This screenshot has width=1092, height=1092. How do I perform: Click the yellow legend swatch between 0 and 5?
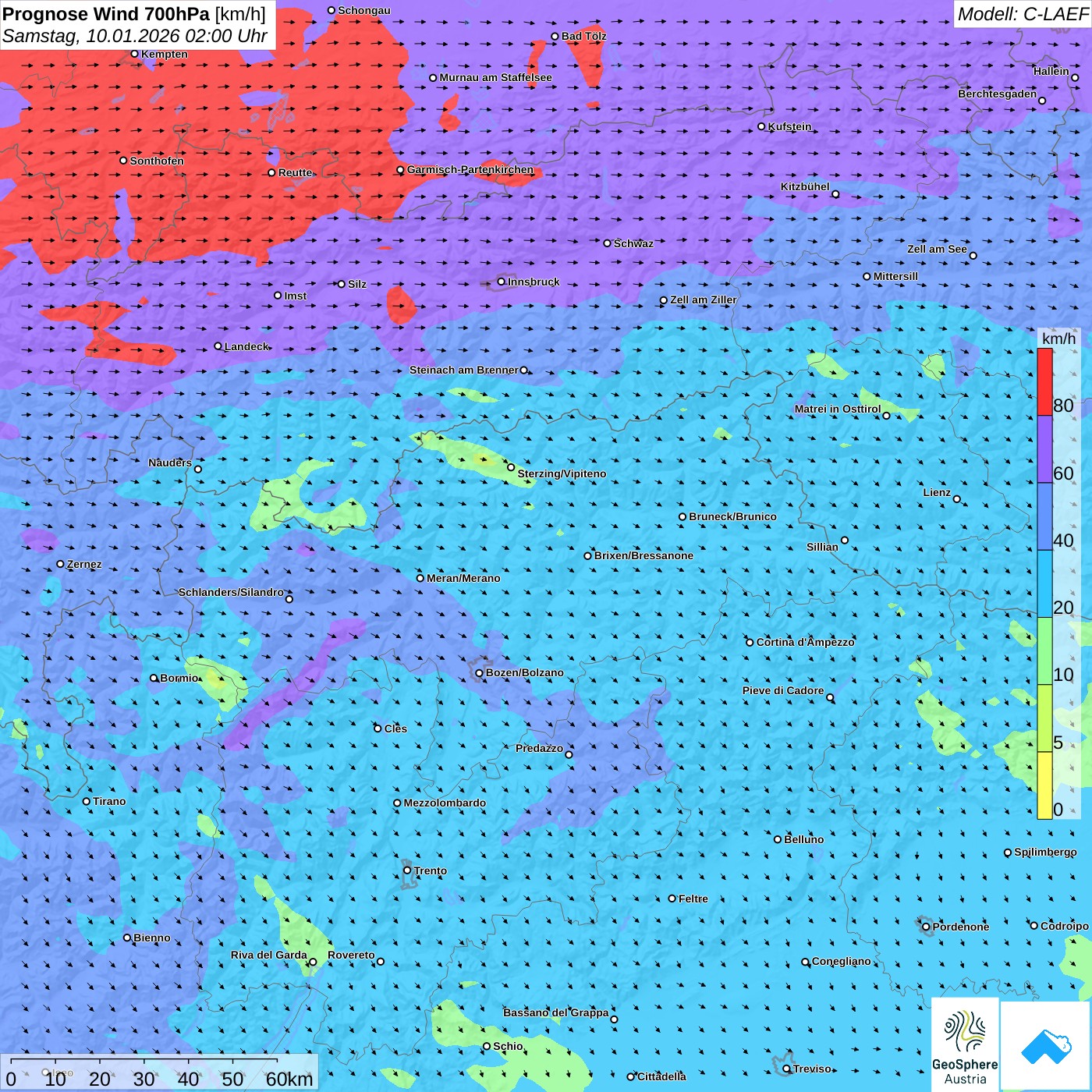(x=1044, y=785)
